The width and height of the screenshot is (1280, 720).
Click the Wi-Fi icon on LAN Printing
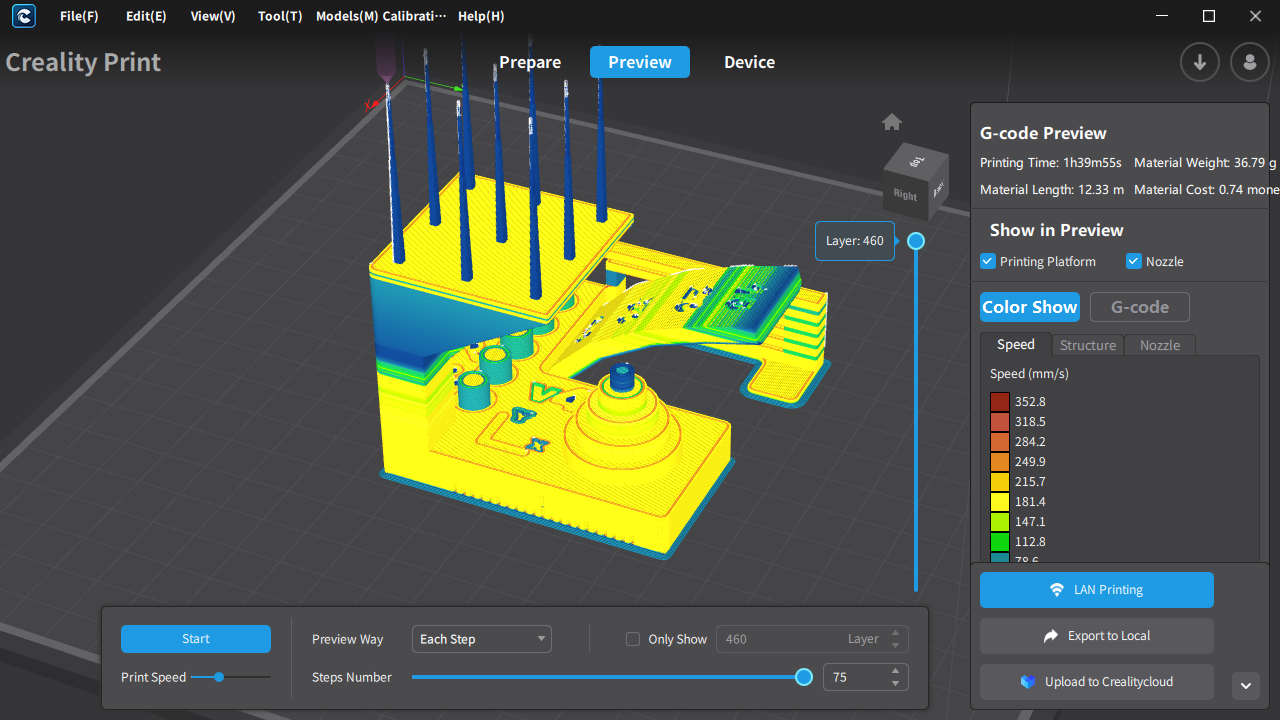pyautogui.click(x=1057, y=590)
